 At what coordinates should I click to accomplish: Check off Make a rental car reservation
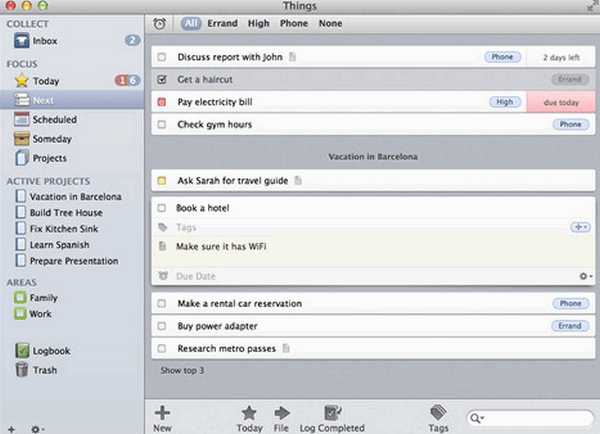pyautogui.click(x=162, y=303)
